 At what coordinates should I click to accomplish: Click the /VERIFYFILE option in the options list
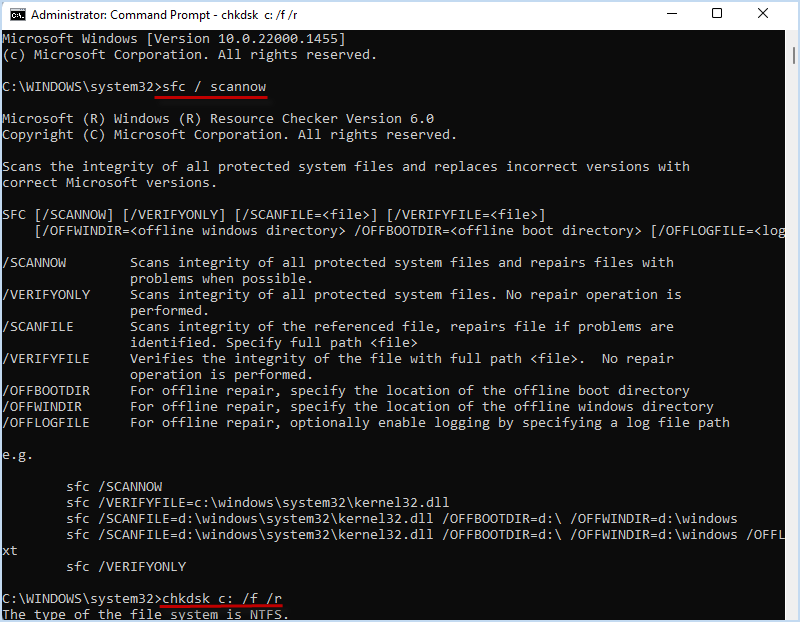46,359
